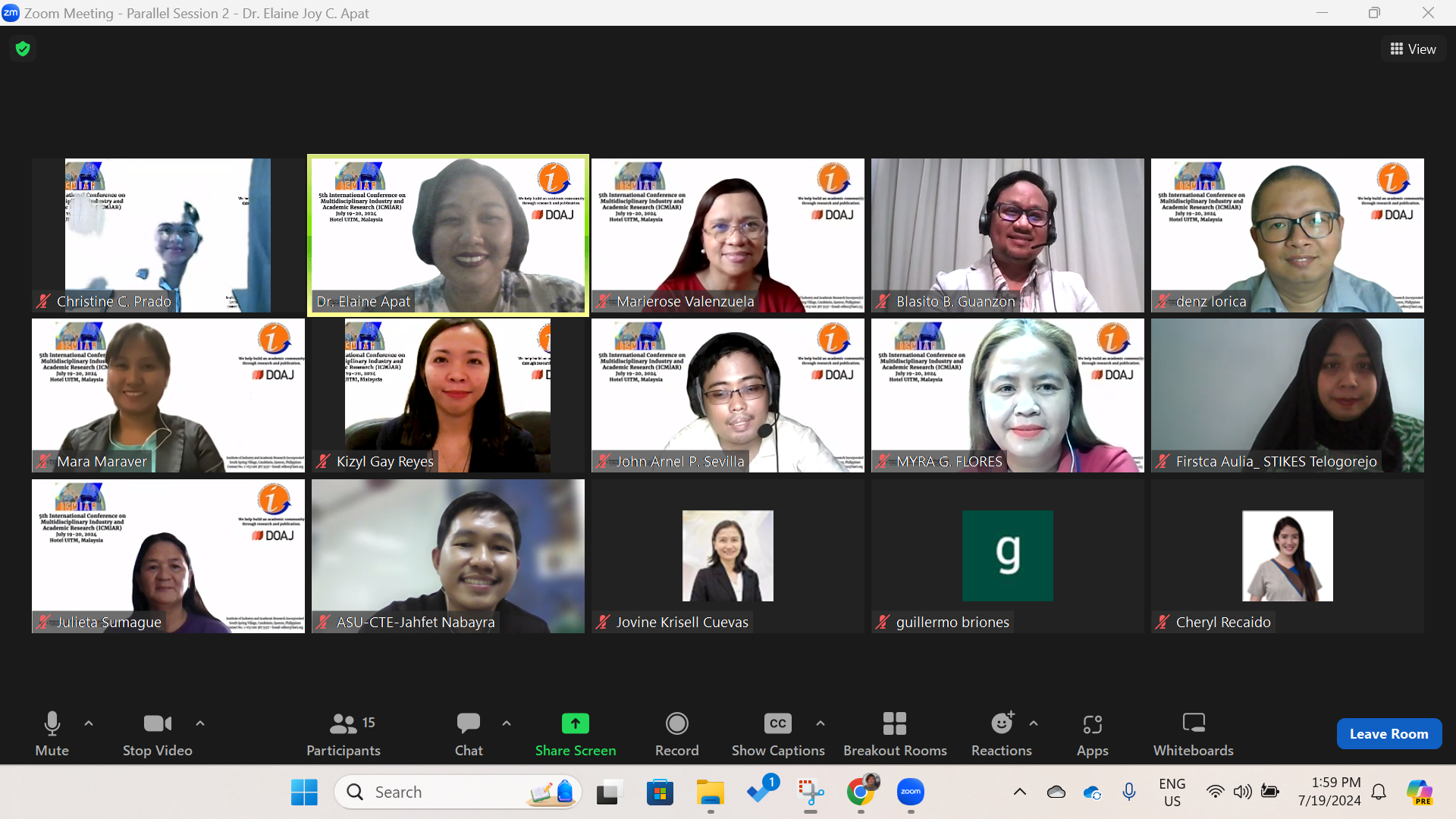Expand video options arrow beside Stop Video
This screenshot has height=819, width=1456.
(x=200, y=723)
